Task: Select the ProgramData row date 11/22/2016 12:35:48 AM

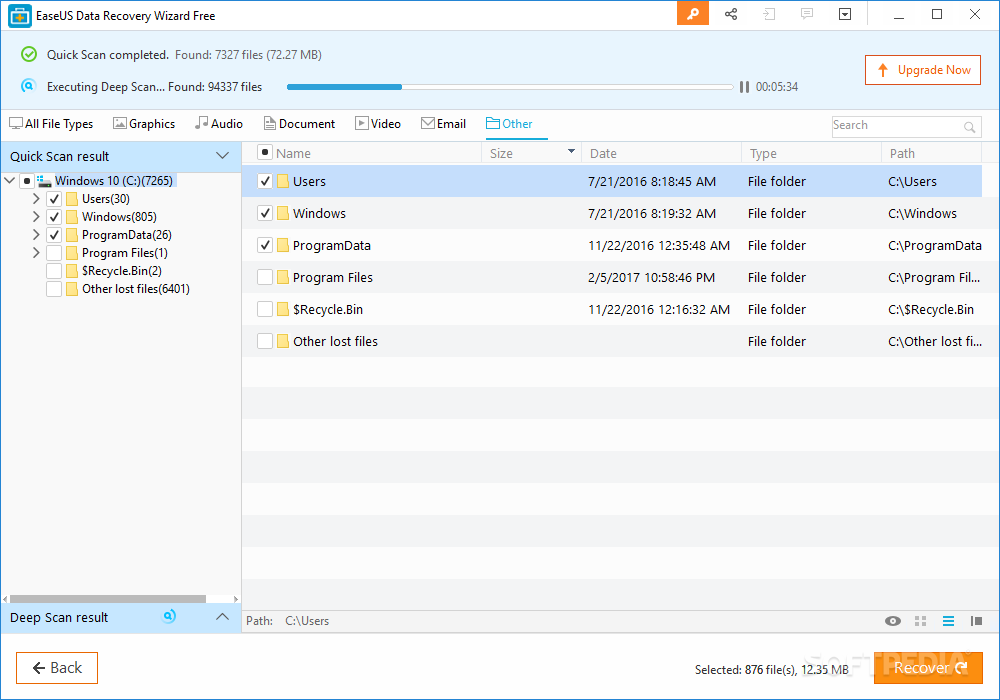Action: [659, 245]
